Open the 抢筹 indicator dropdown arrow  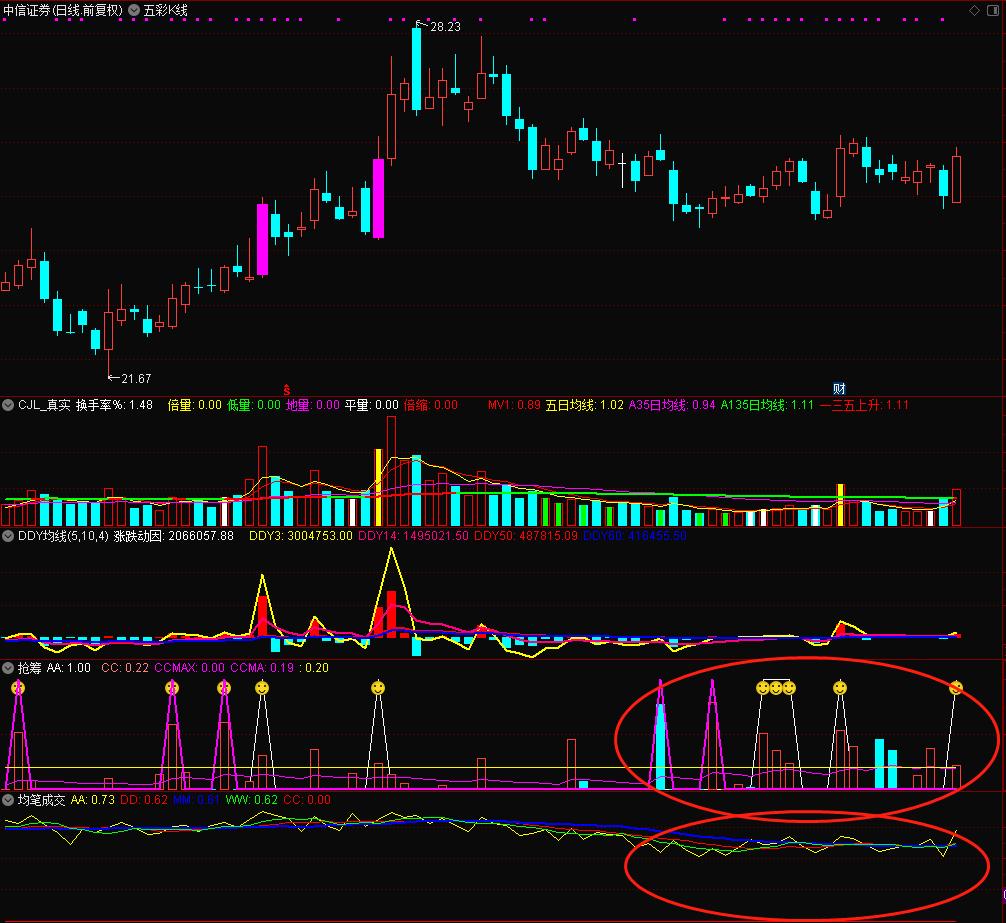(8, 668)
